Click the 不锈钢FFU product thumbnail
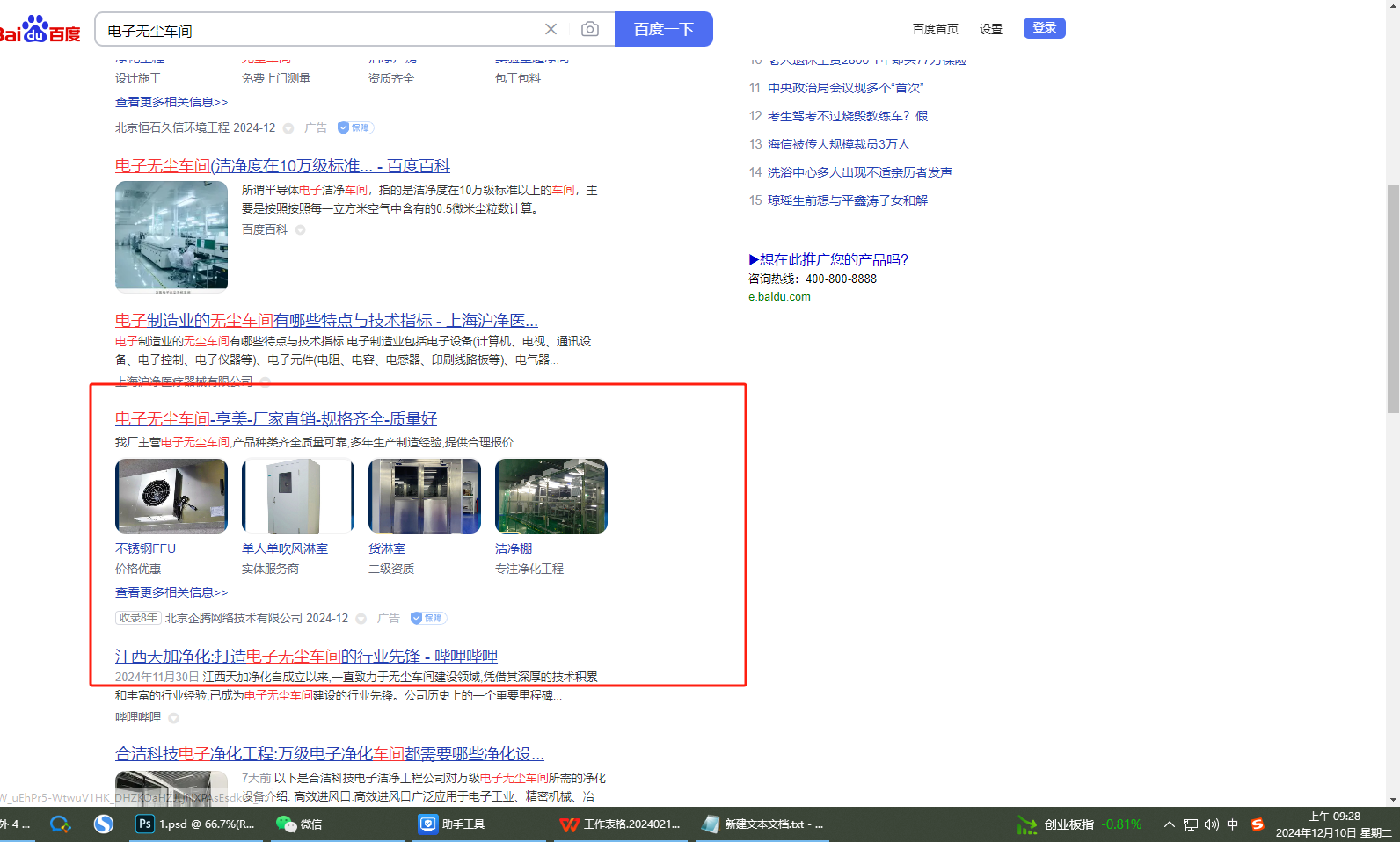This screenshot has height=842, width=1400. [x=171, y=496]
